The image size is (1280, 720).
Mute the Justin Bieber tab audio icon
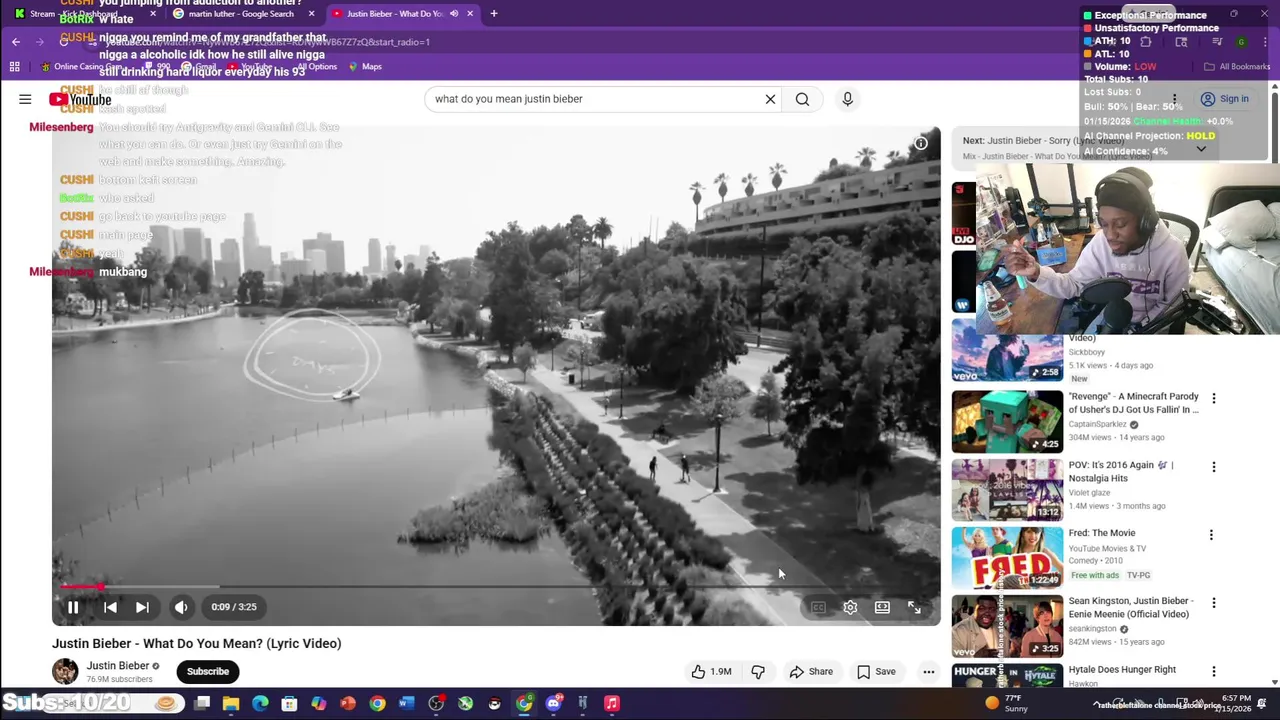point(454,14)
